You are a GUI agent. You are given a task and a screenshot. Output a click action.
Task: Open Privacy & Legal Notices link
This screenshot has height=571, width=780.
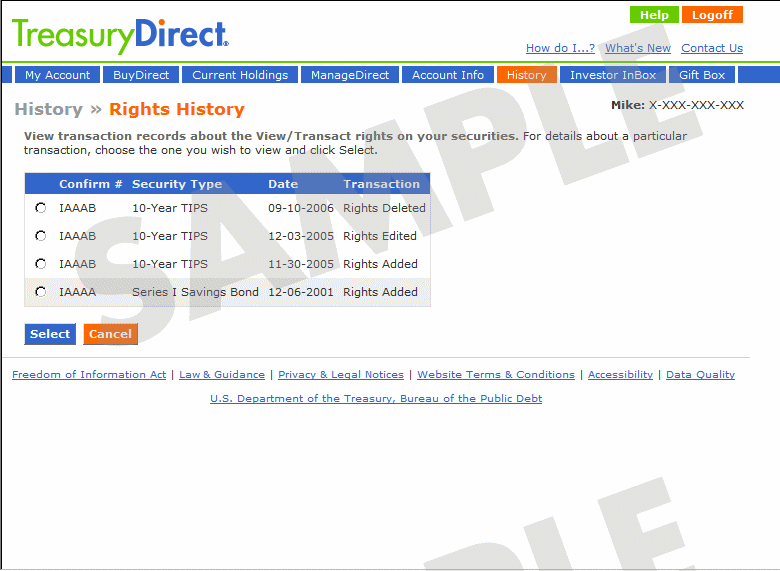coord(341,375)
